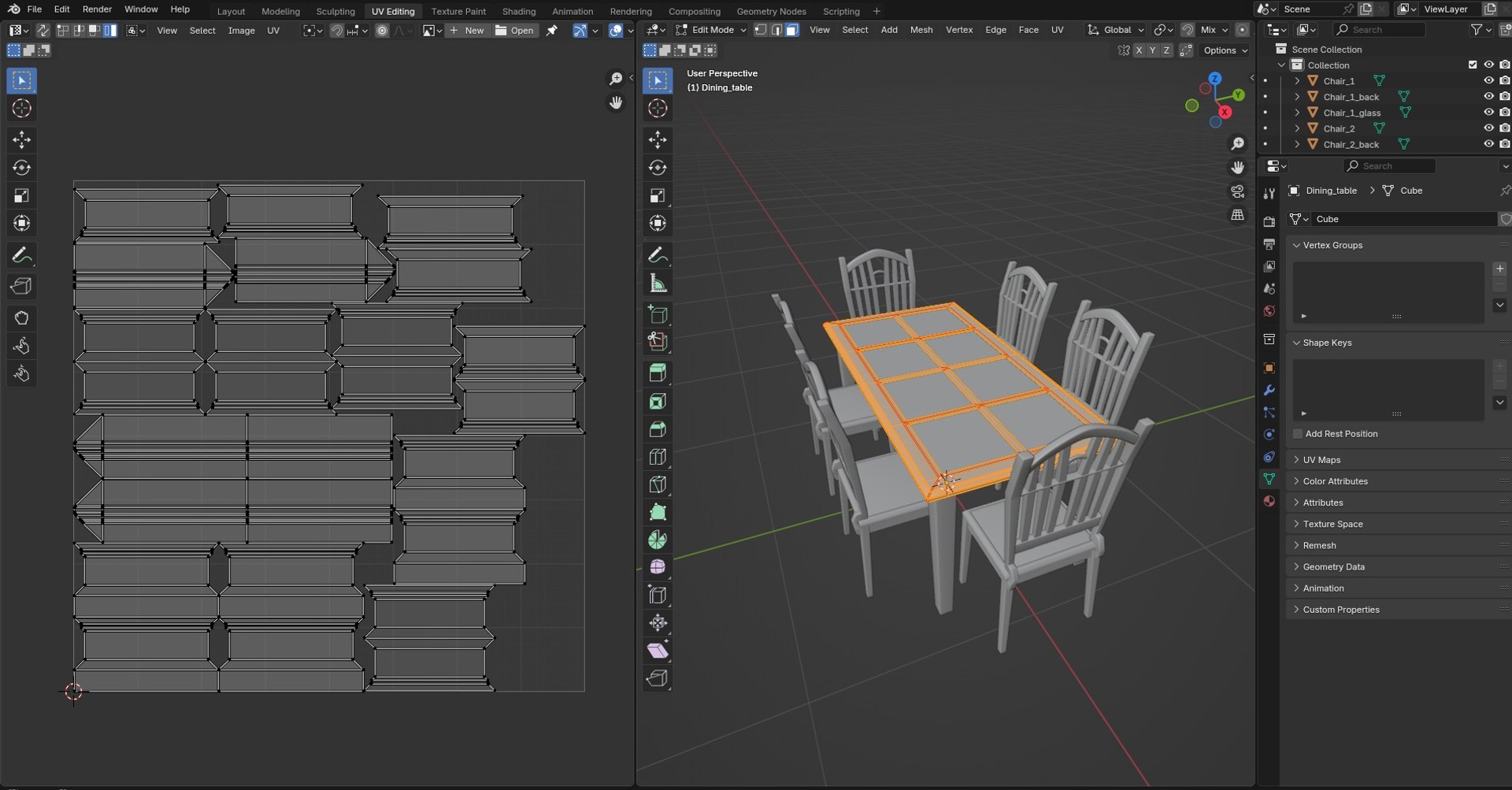Select the Poly Build tool

click(658, 512)
